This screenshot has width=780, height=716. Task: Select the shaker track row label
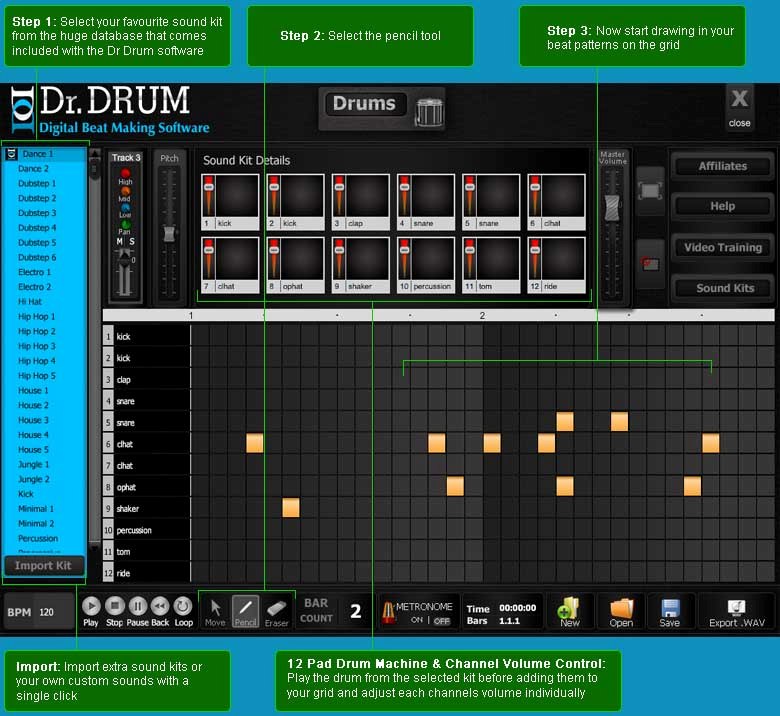pos(146,509)
